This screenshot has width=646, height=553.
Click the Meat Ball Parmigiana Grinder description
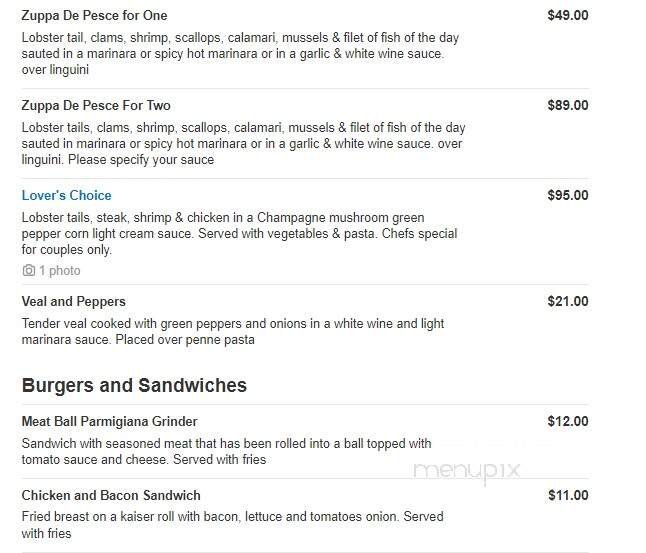(x=226, y=452)
